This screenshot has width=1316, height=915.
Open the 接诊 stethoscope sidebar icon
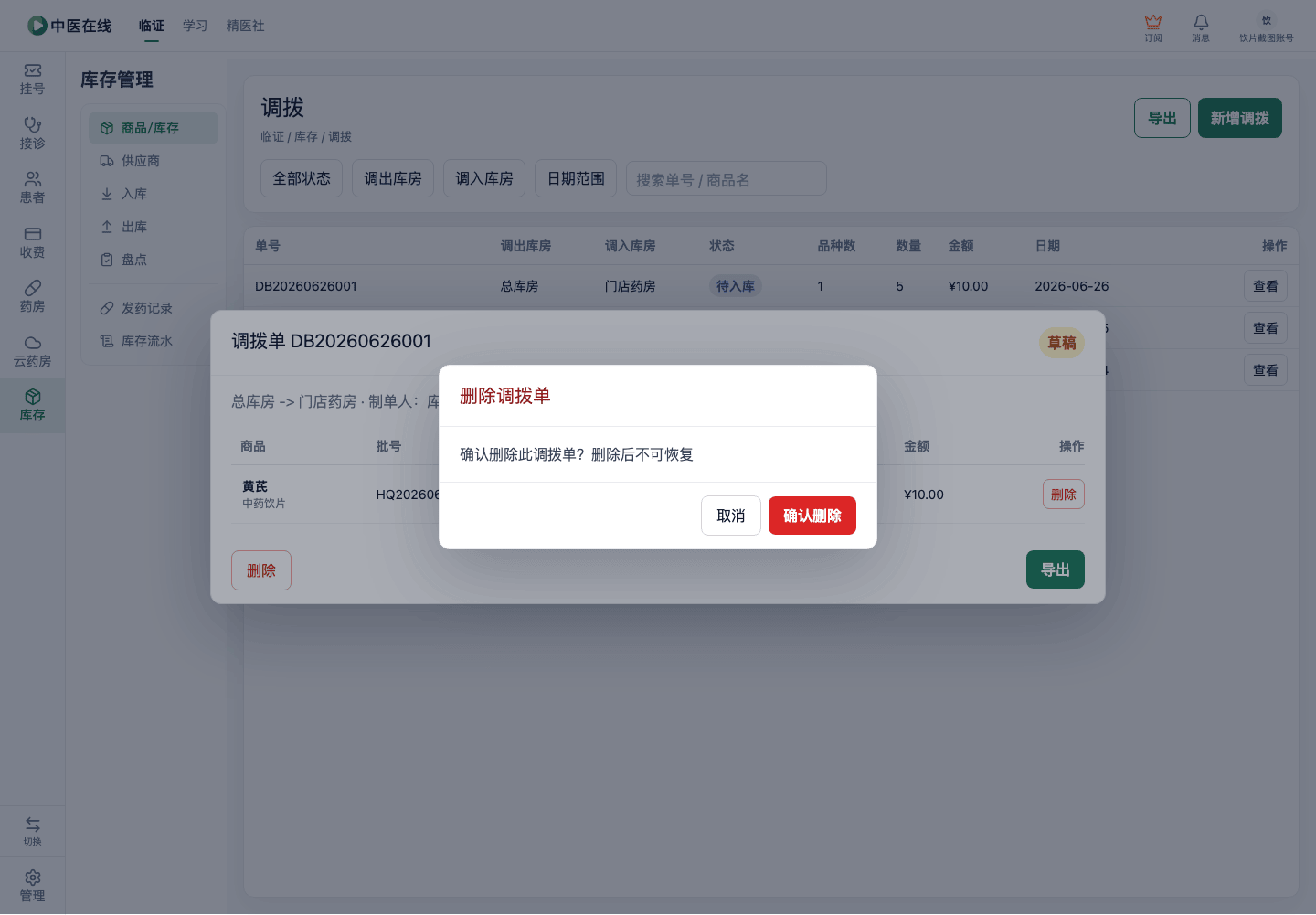pyautogui.click(x=33, y=124)
